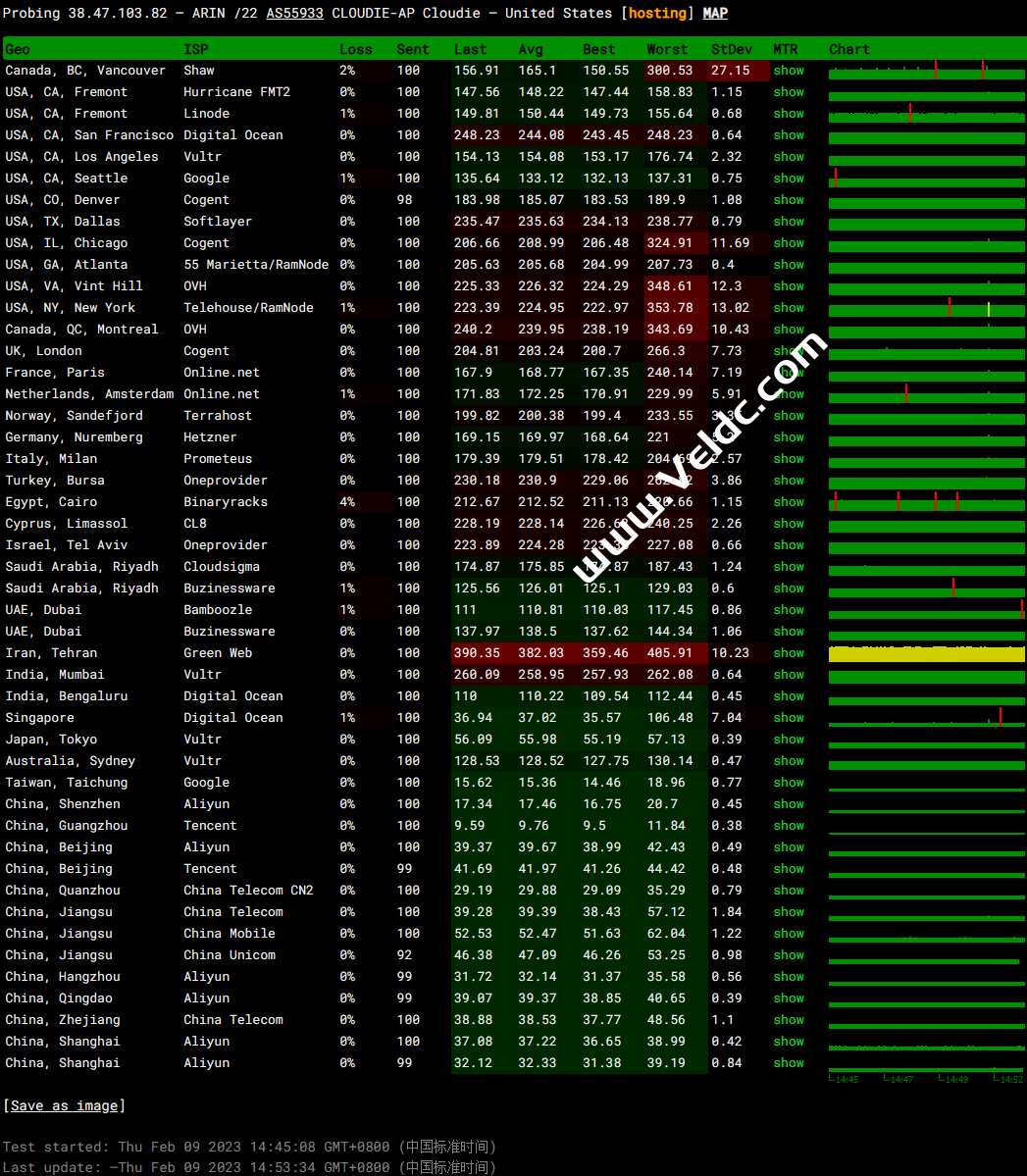Open the MAP link in header
Image resolution: width=1027 pixels, height=1176 pixels.
click(x=715, y=13)
